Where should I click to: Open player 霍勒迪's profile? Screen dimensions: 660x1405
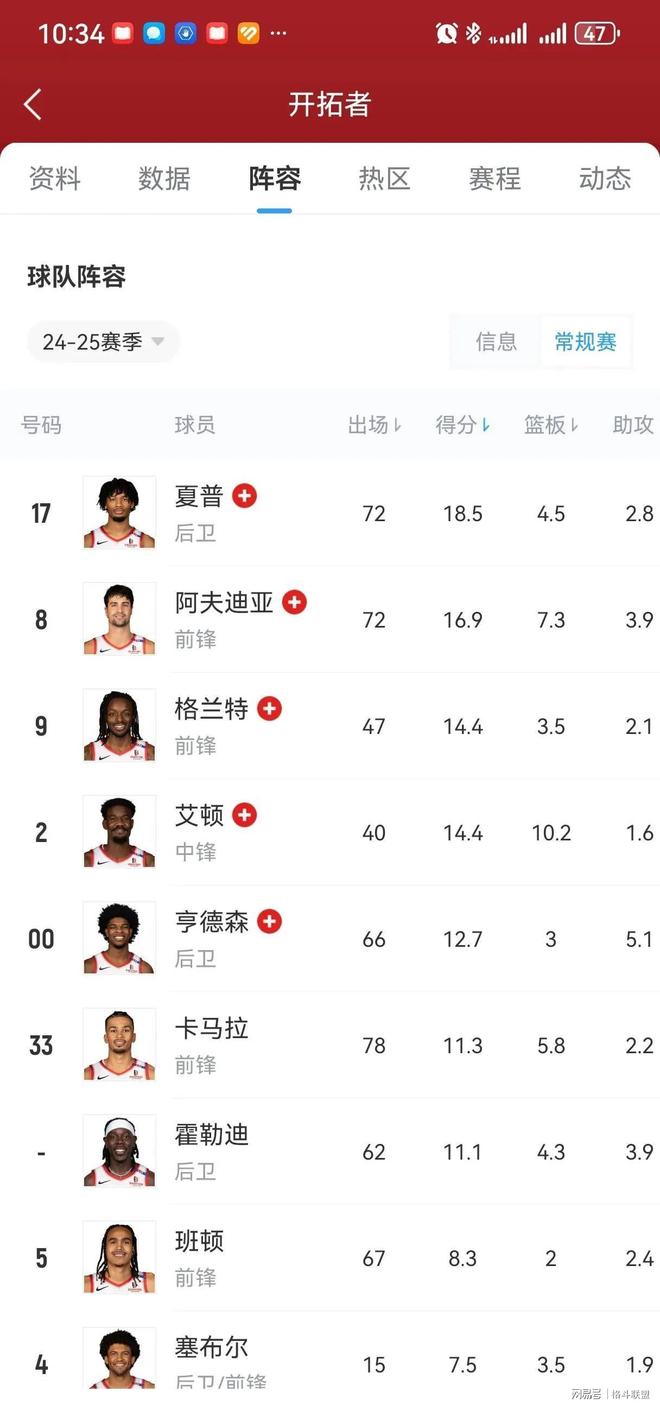click(x=211, y=1135)
